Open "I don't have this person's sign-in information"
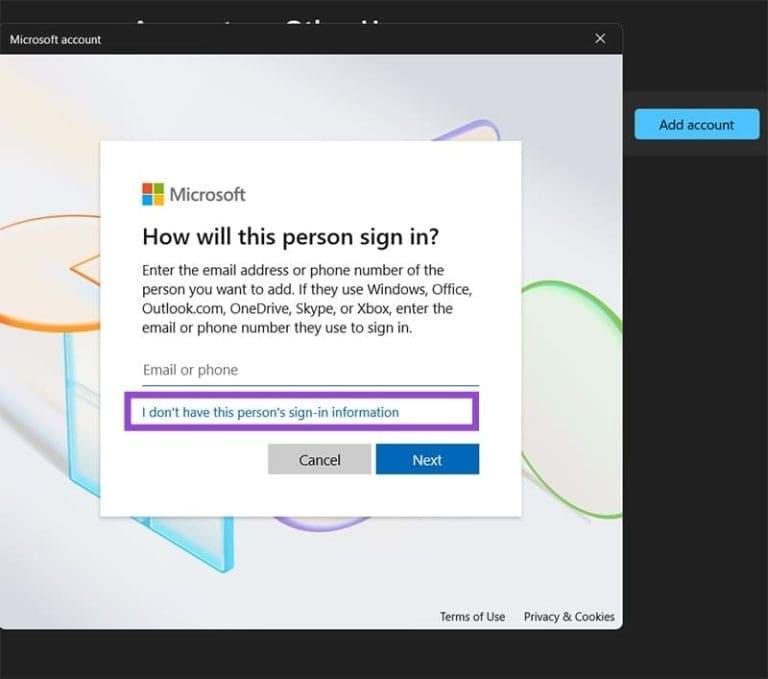This screenshot has width=768, height=679. point(271,412)
